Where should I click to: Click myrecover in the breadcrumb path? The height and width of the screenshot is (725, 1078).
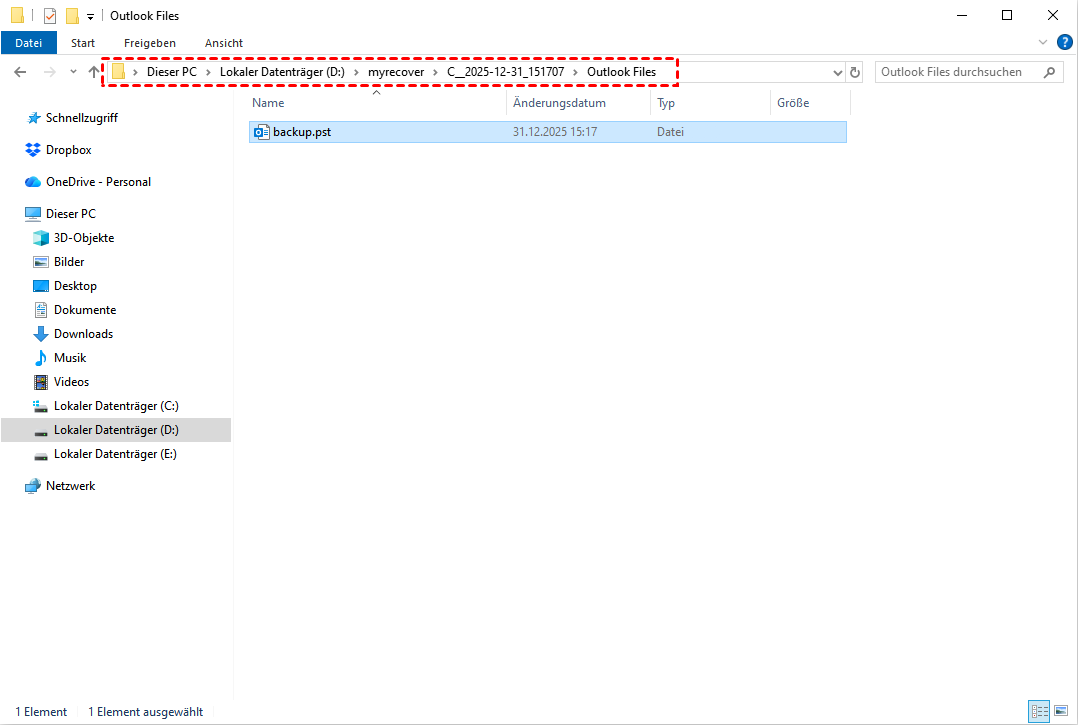pos(396,72)
